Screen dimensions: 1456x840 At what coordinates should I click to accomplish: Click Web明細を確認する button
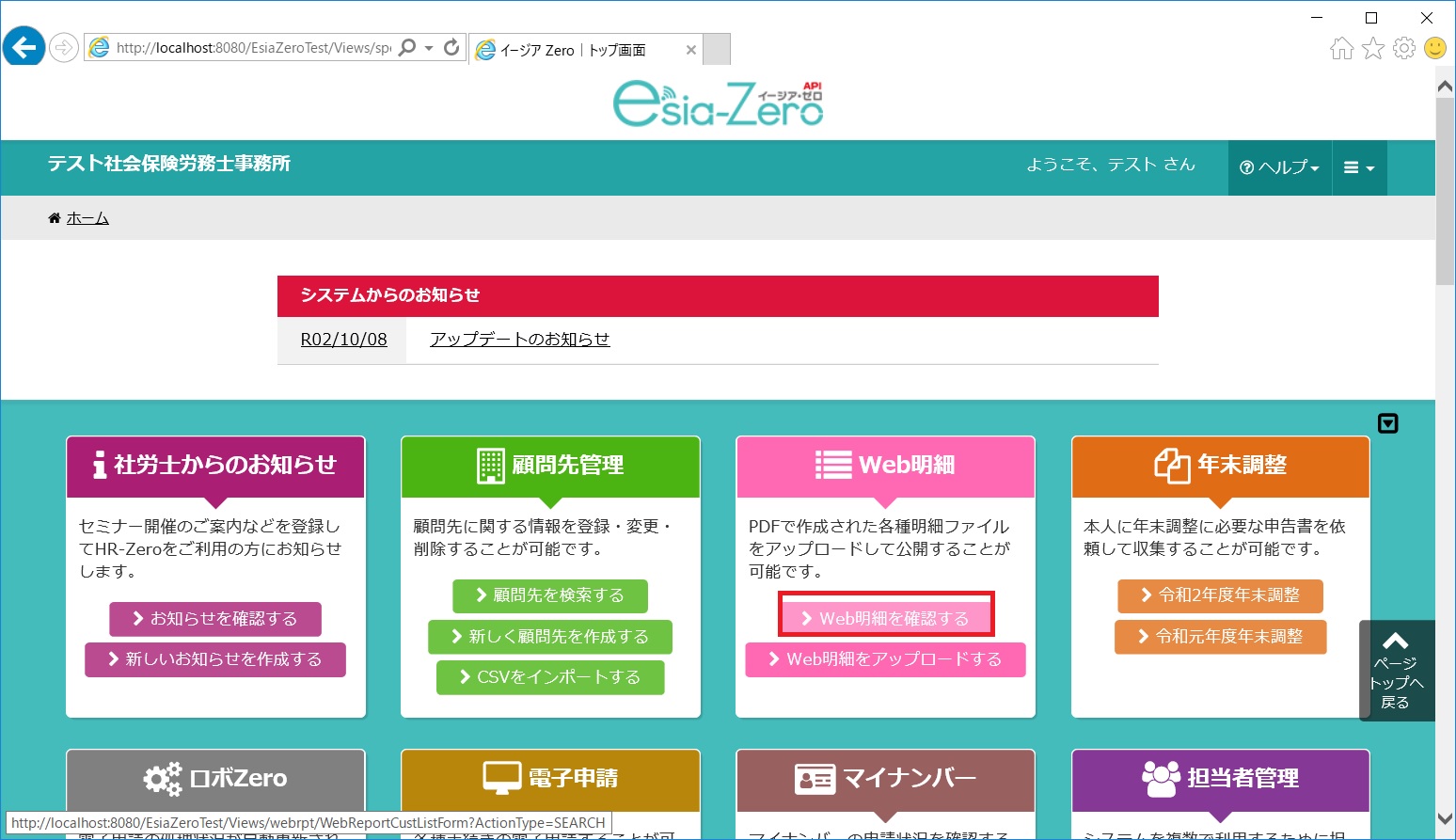click(886, 619)
